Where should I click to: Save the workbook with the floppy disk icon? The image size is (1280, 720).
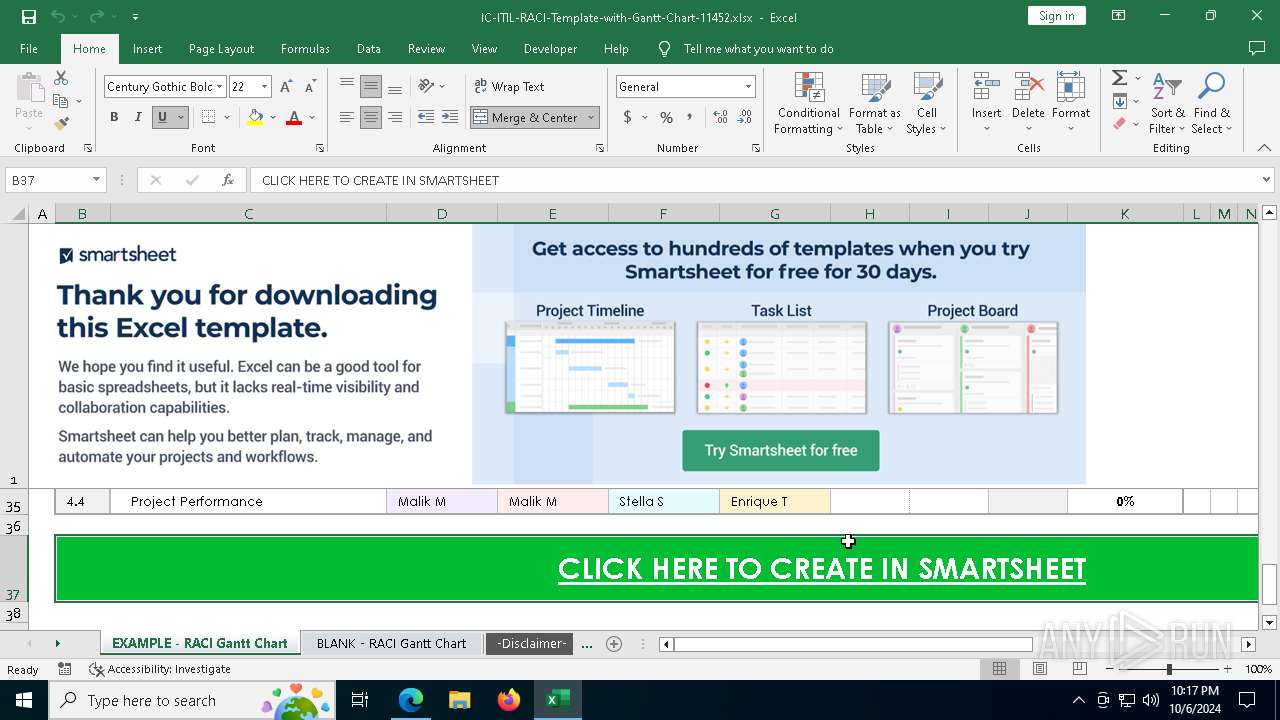coord(29,16)
